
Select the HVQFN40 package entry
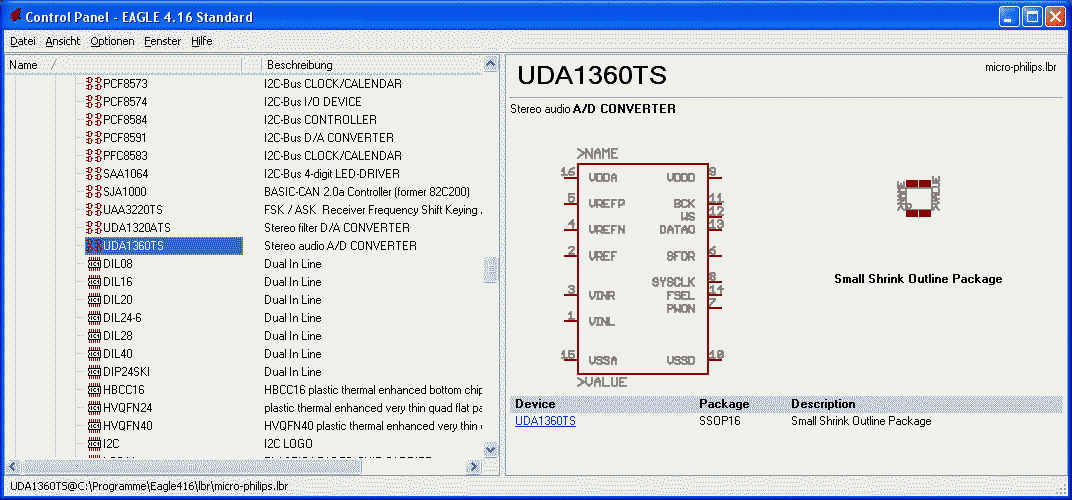128,425
